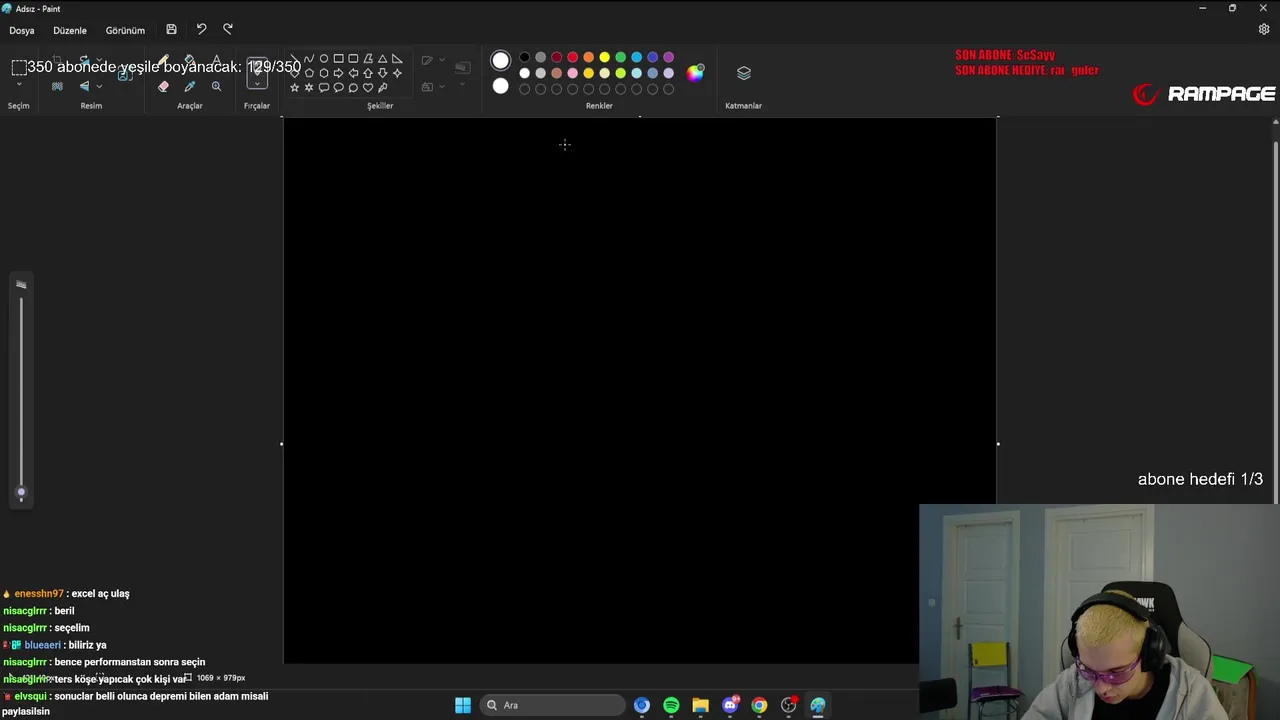Choose the Right triangle shape
Screen dimensions: 1280x720
pos(397,58)
